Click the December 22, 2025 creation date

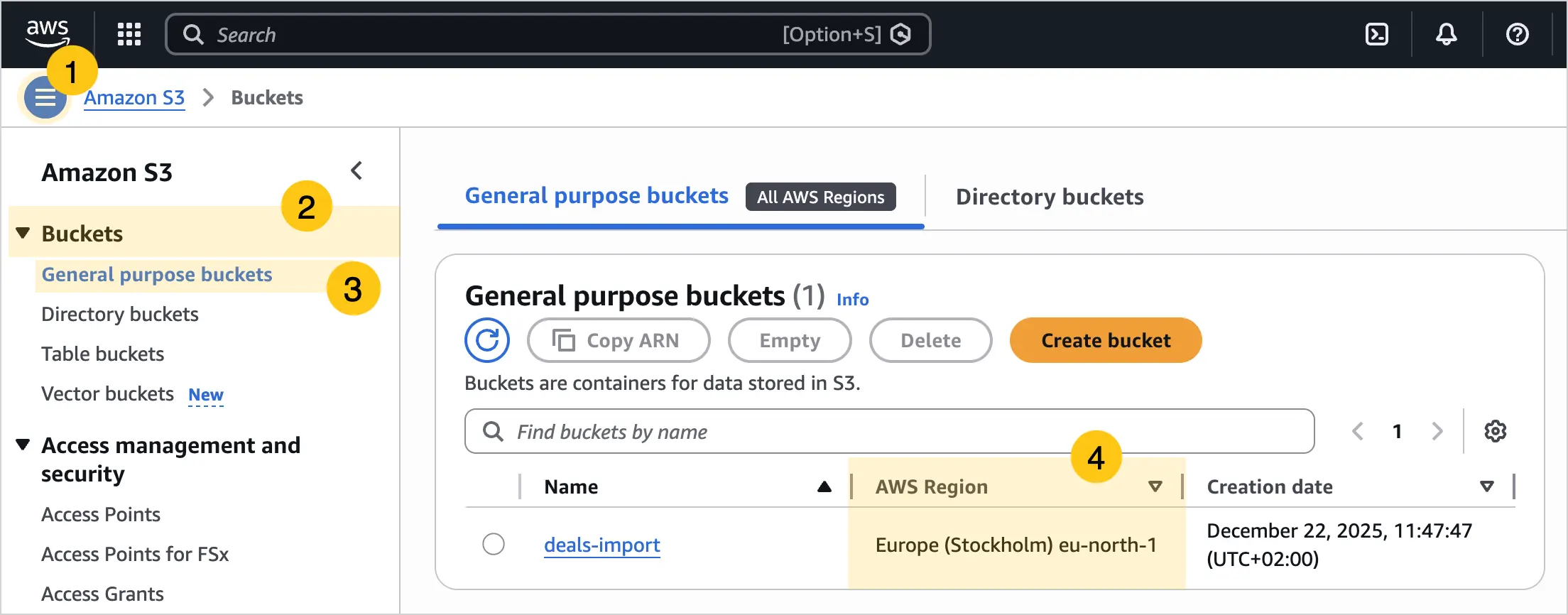click(1339, 545)
